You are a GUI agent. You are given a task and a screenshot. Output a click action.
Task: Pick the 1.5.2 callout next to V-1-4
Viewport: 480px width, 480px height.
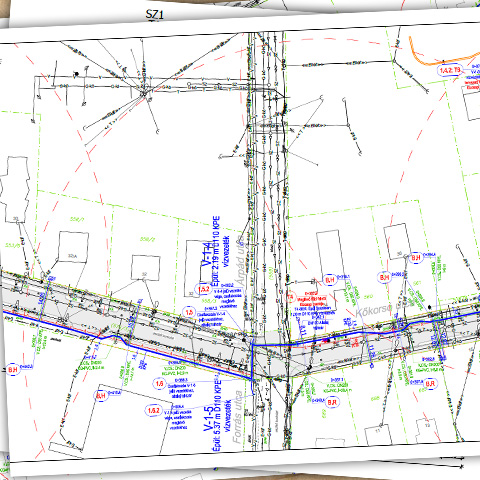204,289
